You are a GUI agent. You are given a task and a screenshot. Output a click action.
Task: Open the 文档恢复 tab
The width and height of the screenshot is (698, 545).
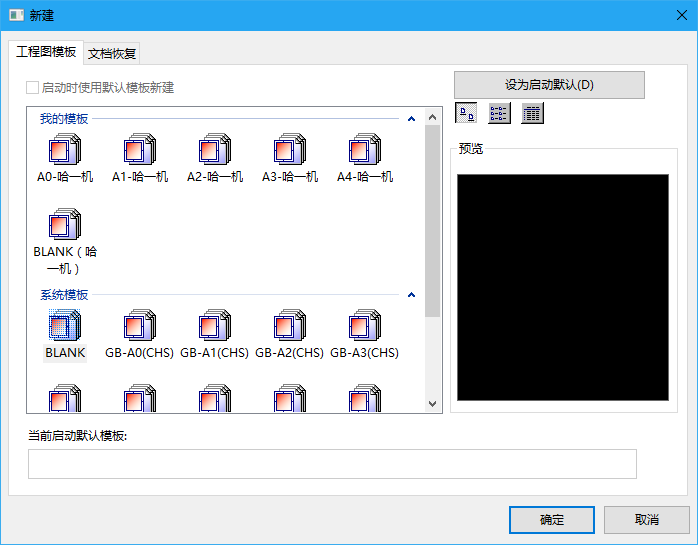click(112, 54)
